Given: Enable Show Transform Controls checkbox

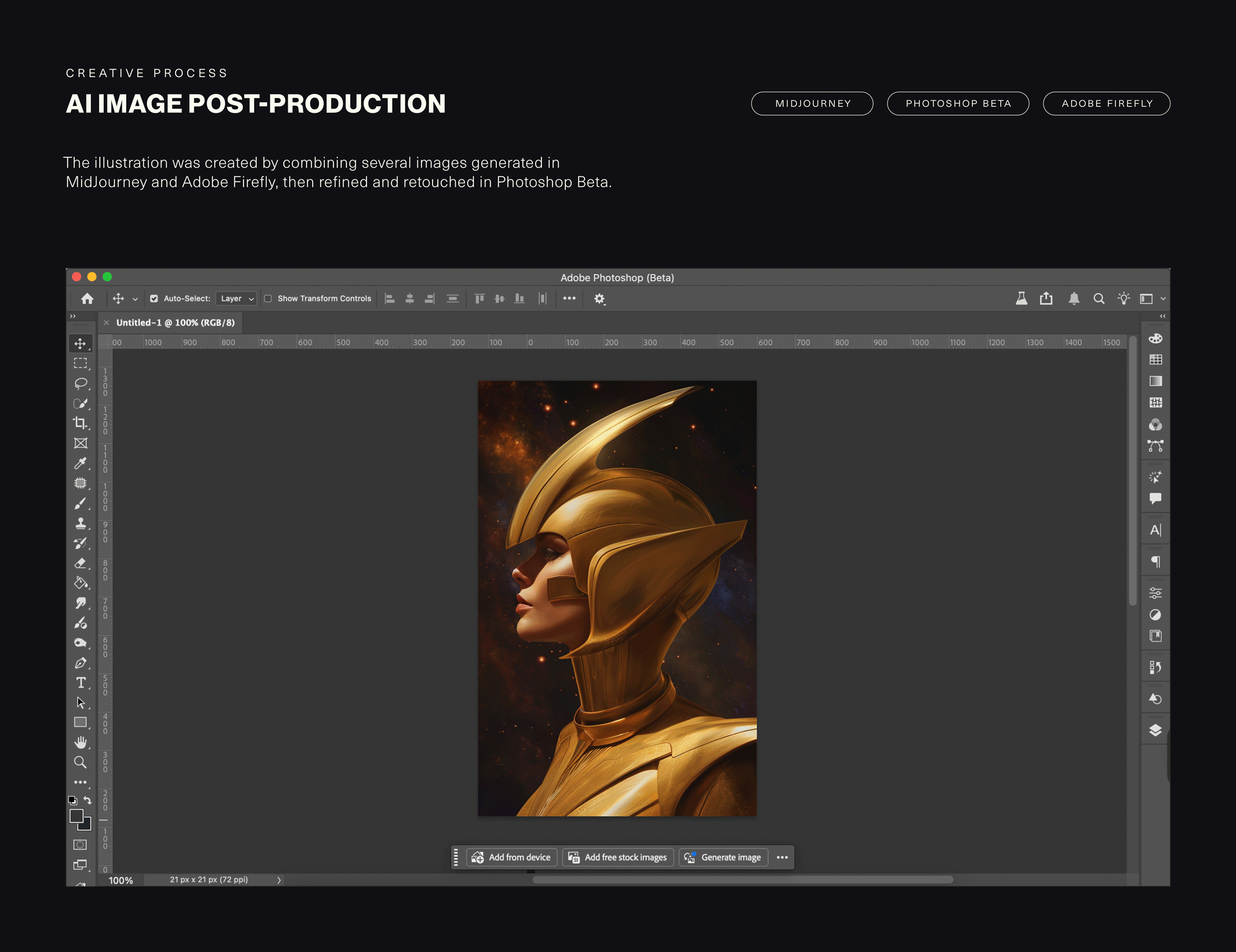Looking at the screenshot, I should tap(268, 299).
